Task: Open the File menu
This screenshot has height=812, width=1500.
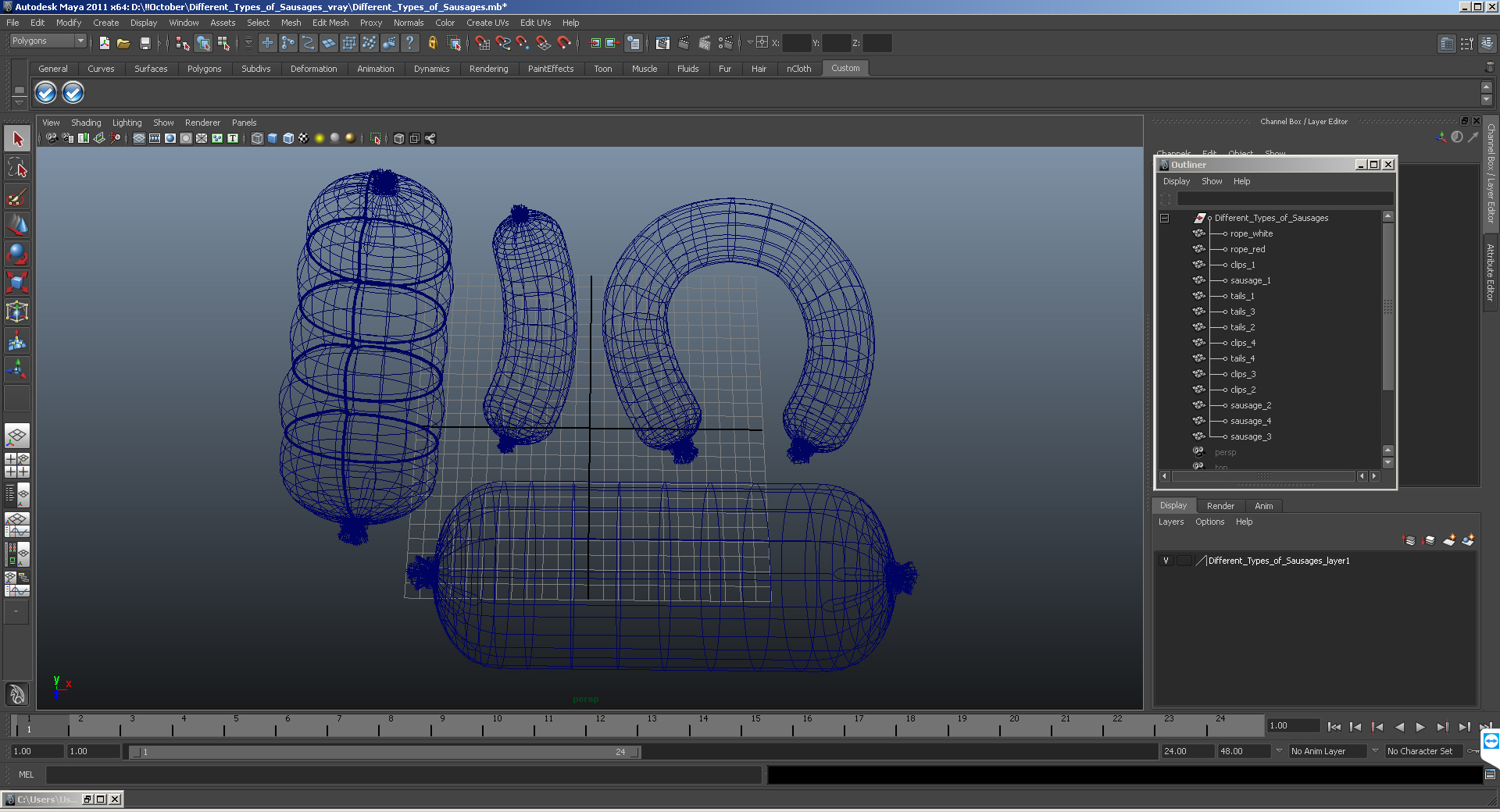Action: tap(12, 23)
